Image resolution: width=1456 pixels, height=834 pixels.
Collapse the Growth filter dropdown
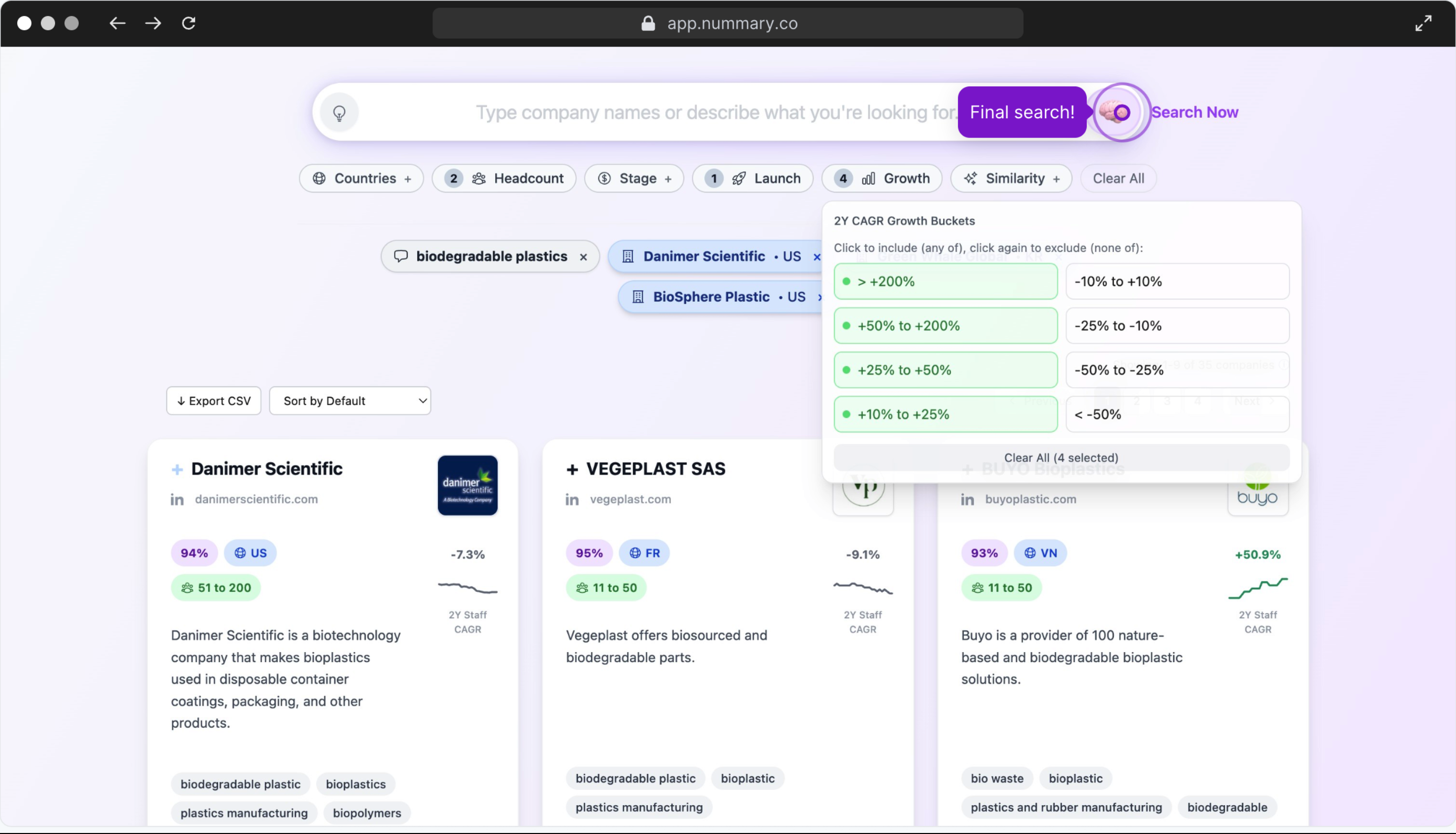pos(882,178)
